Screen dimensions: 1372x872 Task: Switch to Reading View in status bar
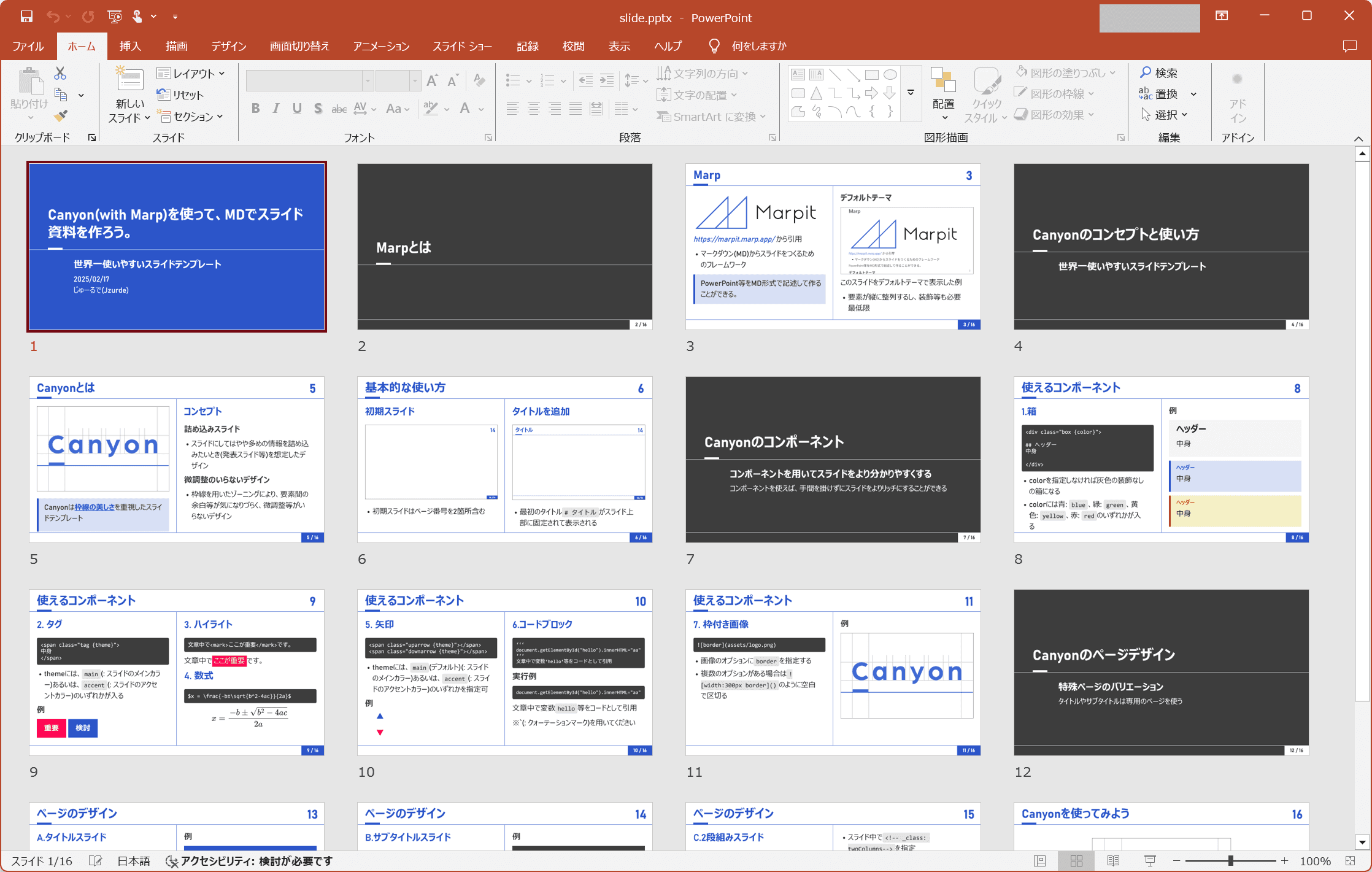(x=1113, y=861)
